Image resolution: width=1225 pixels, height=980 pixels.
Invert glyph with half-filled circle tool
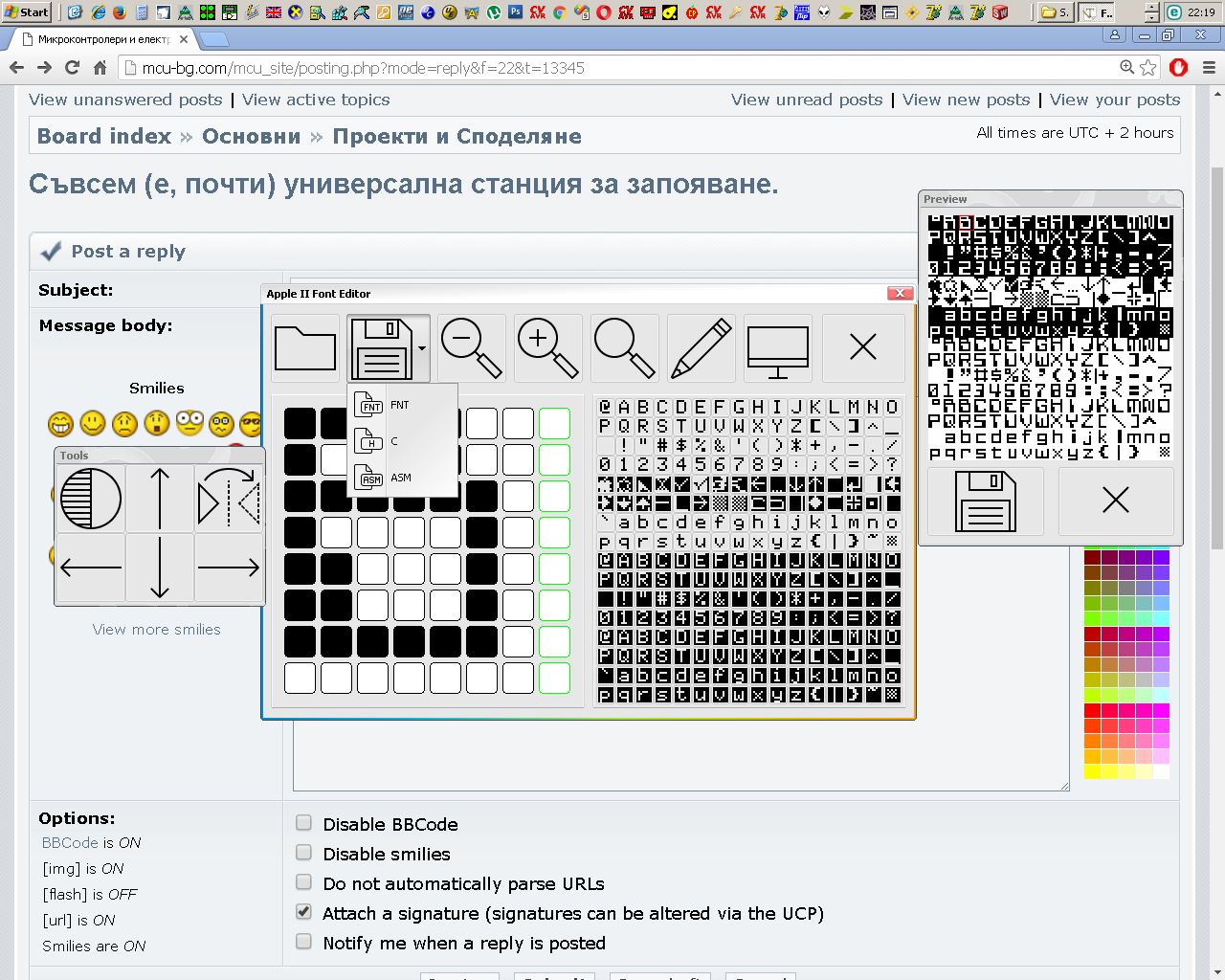point(91,499)
